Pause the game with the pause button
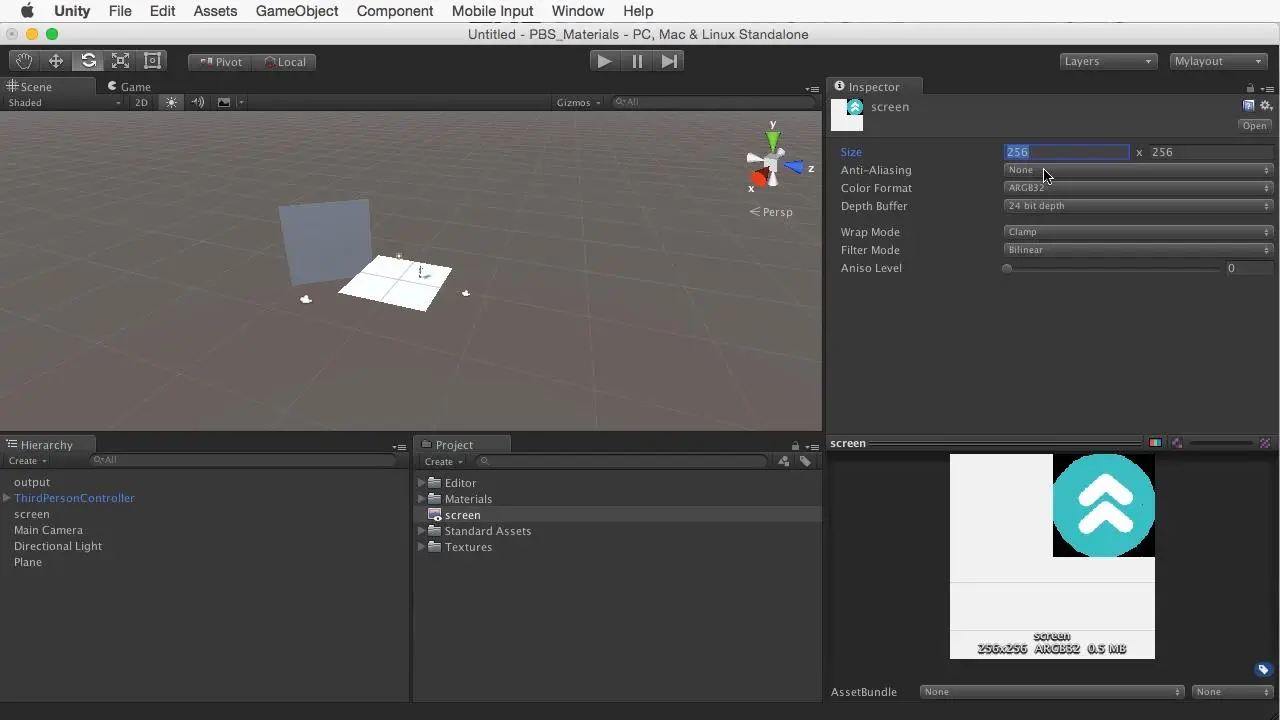This screenshot has height=720, width=1280. pos(636,61)
